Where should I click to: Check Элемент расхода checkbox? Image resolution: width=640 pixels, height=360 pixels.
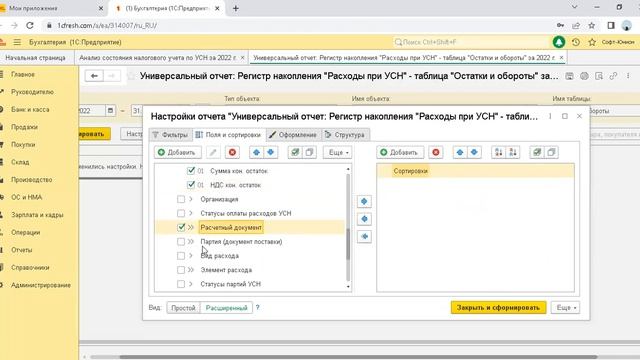(x=181, y=270)
